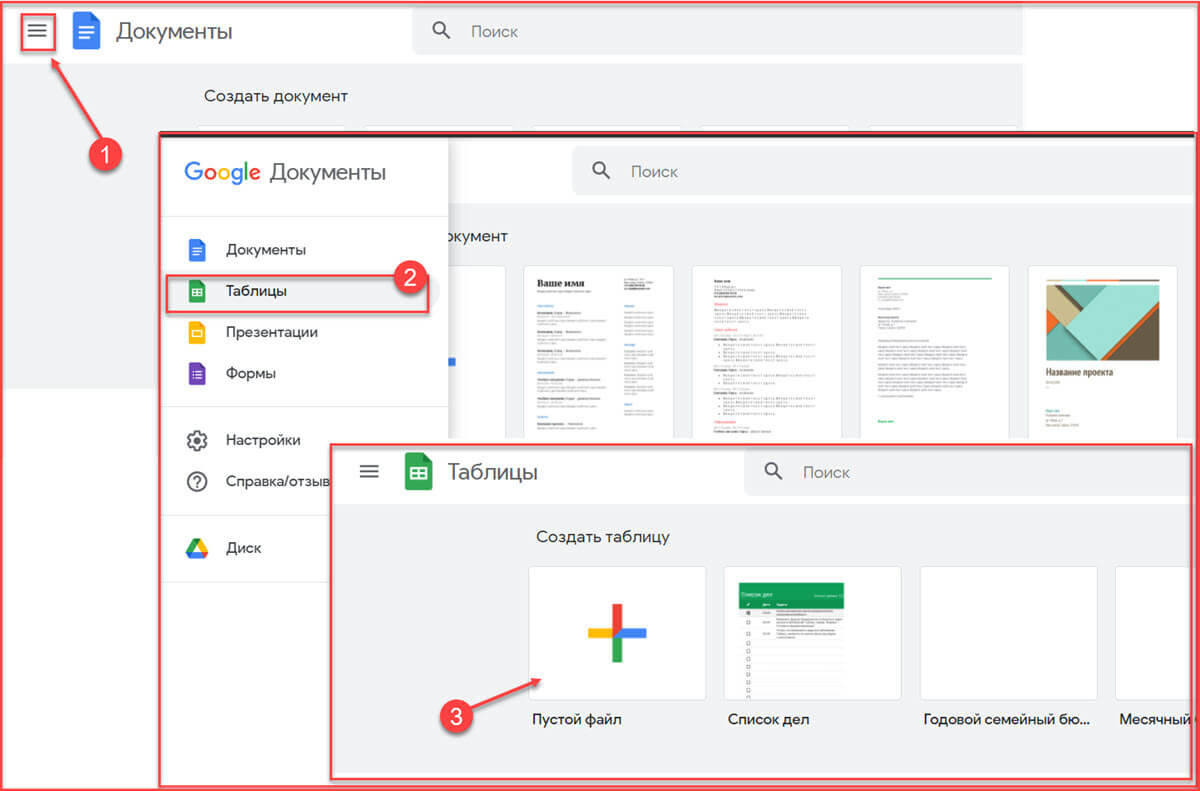This screenshot has width=1200, height=791.
Task: Click the green Таблицы icon in the side menu
Action: (x=197, y=292)
